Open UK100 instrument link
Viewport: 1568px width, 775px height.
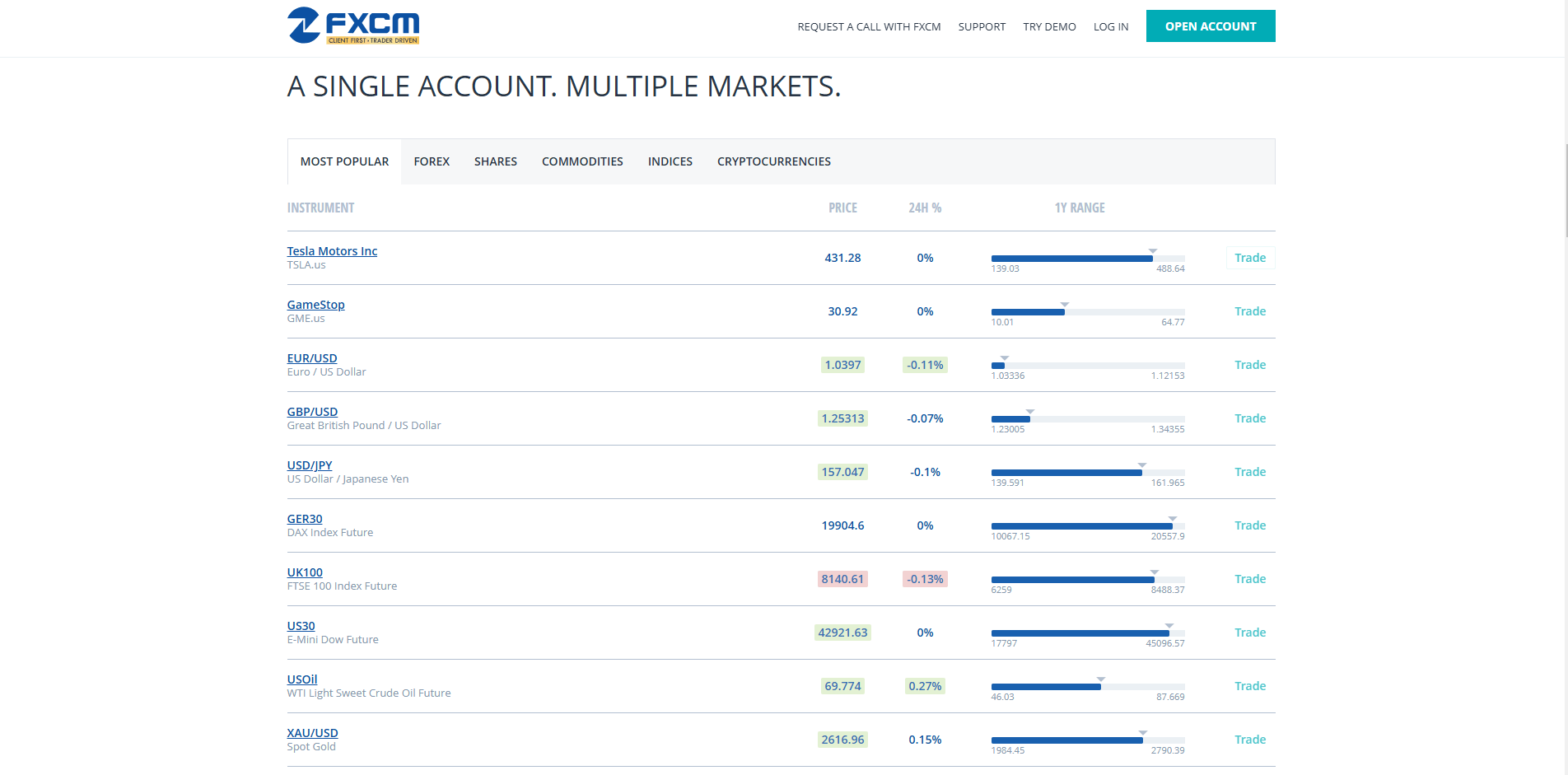(x=305, y=572)
